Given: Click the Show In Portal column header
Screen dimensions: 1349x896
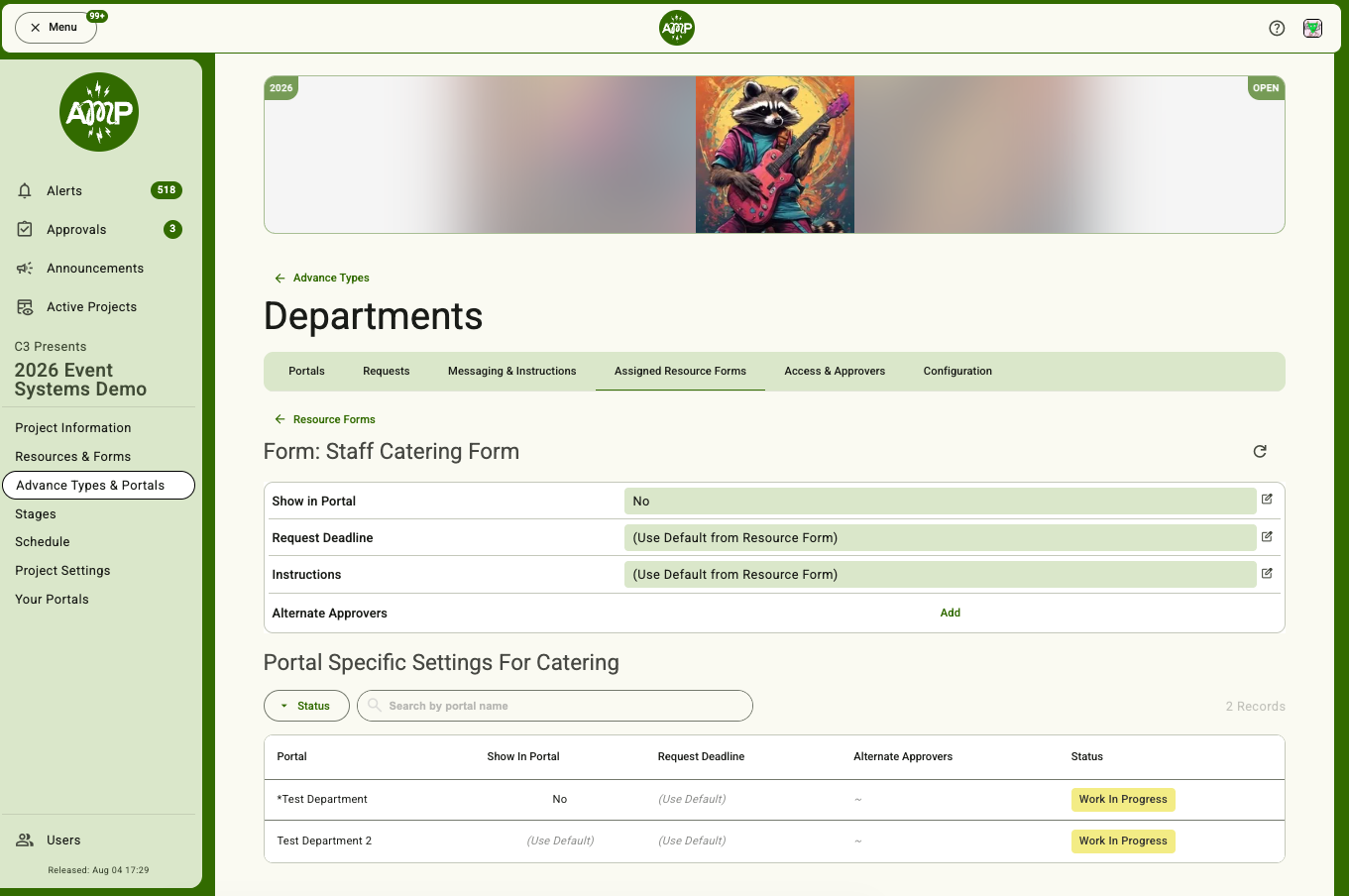Looking at the screenshot, I should tap(523, 757).
